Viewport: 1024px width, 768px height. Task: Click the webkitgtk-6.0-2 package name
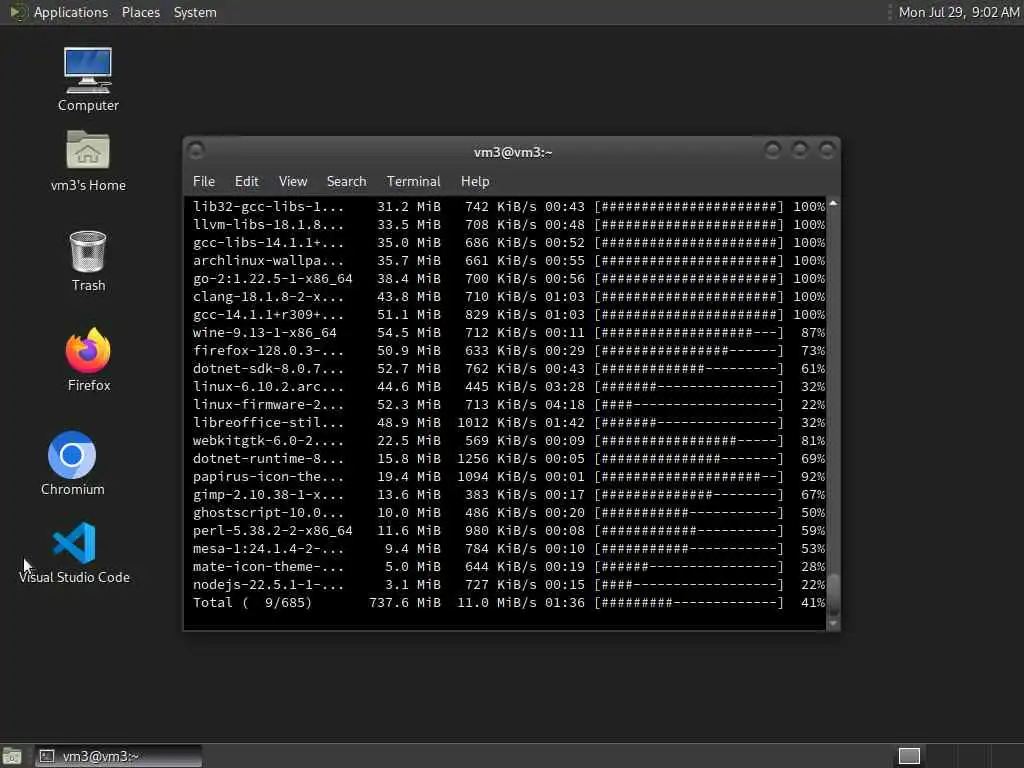268,441
